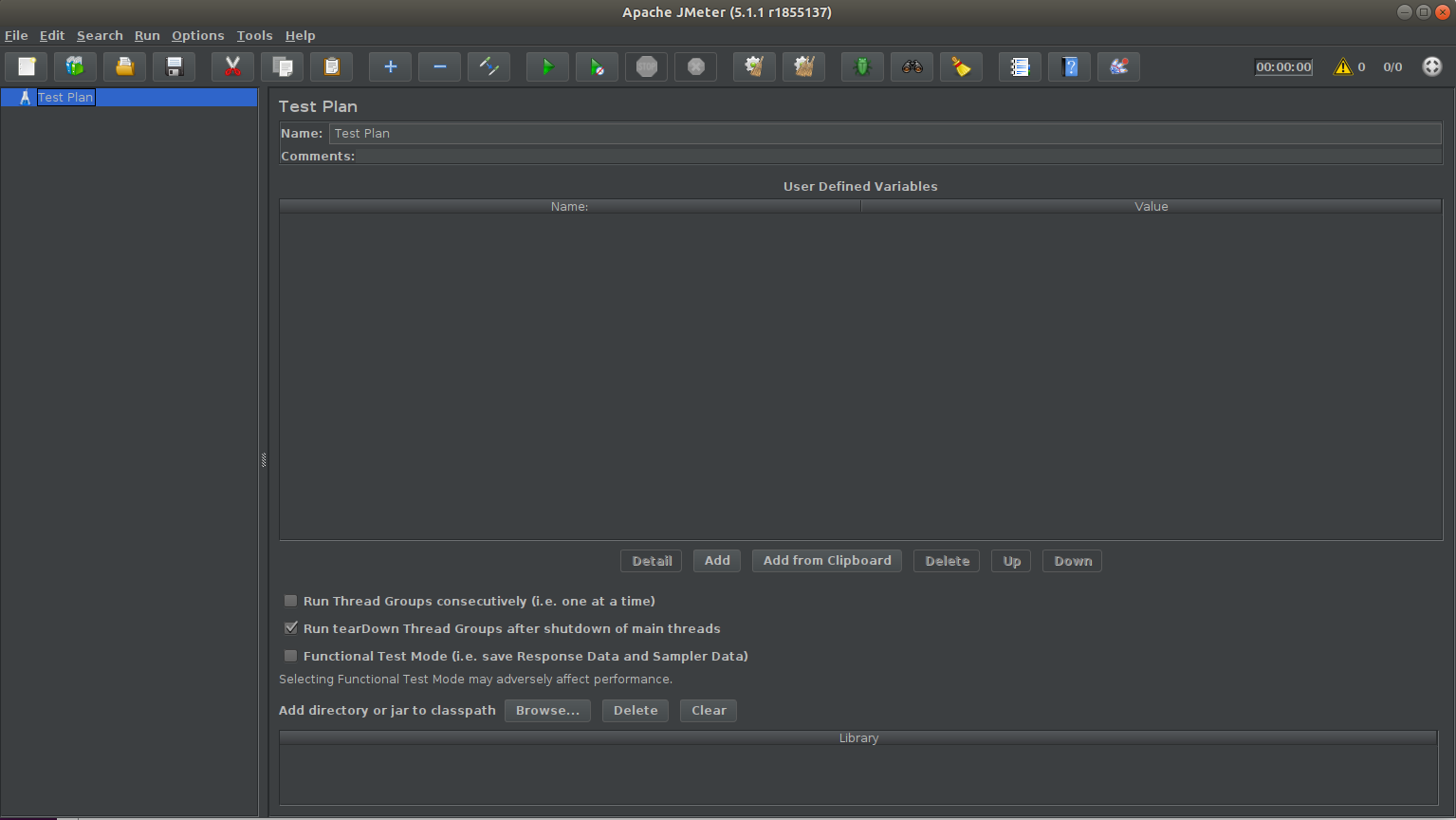This screenshot has height=820, width=1456.
Task: Open Search with the binoculars icon
Action: (x=912, y=66)
